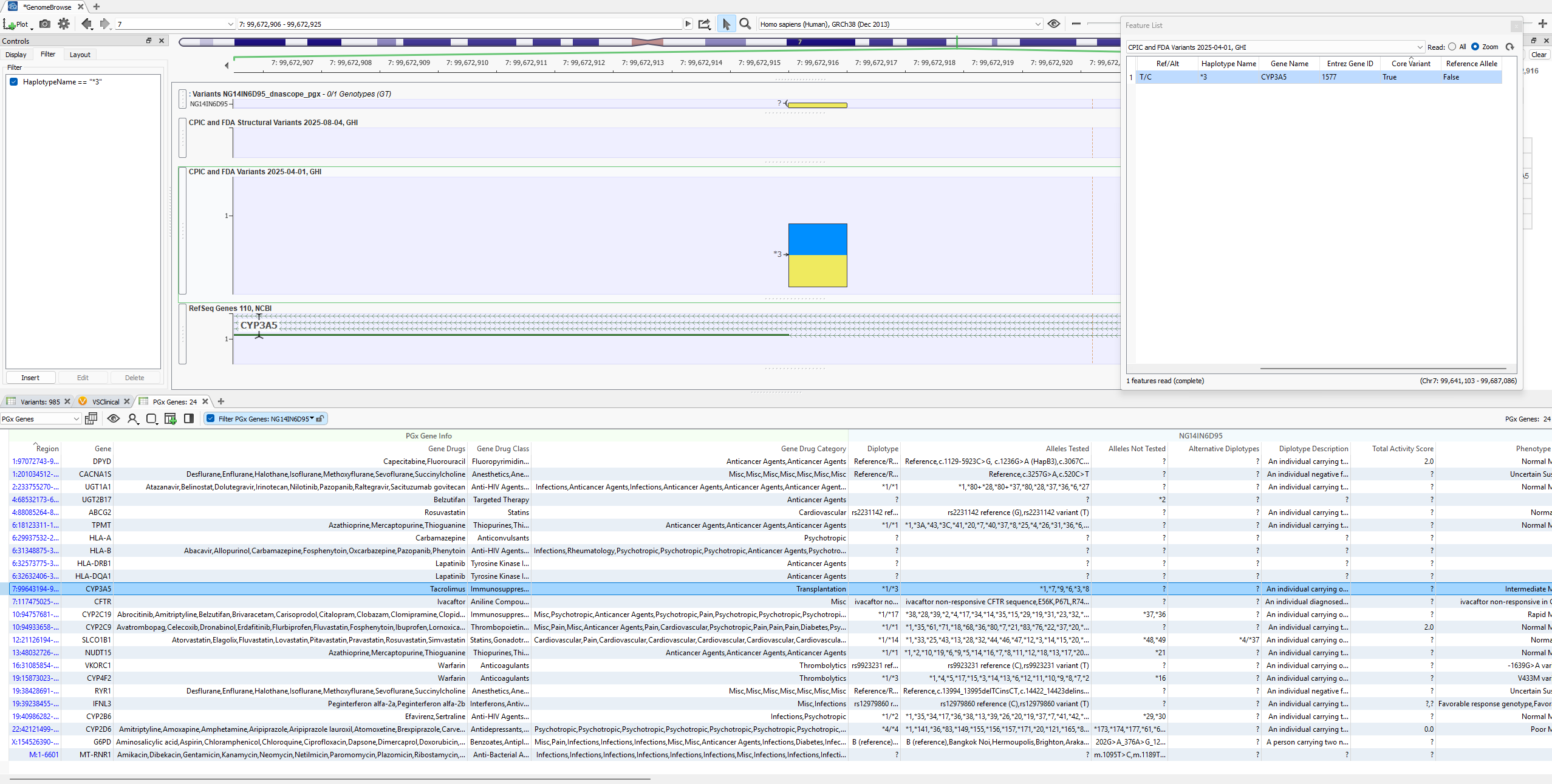Open the chromosome 7 dropdown
The image size is (1552, 784).
[175, 24]
